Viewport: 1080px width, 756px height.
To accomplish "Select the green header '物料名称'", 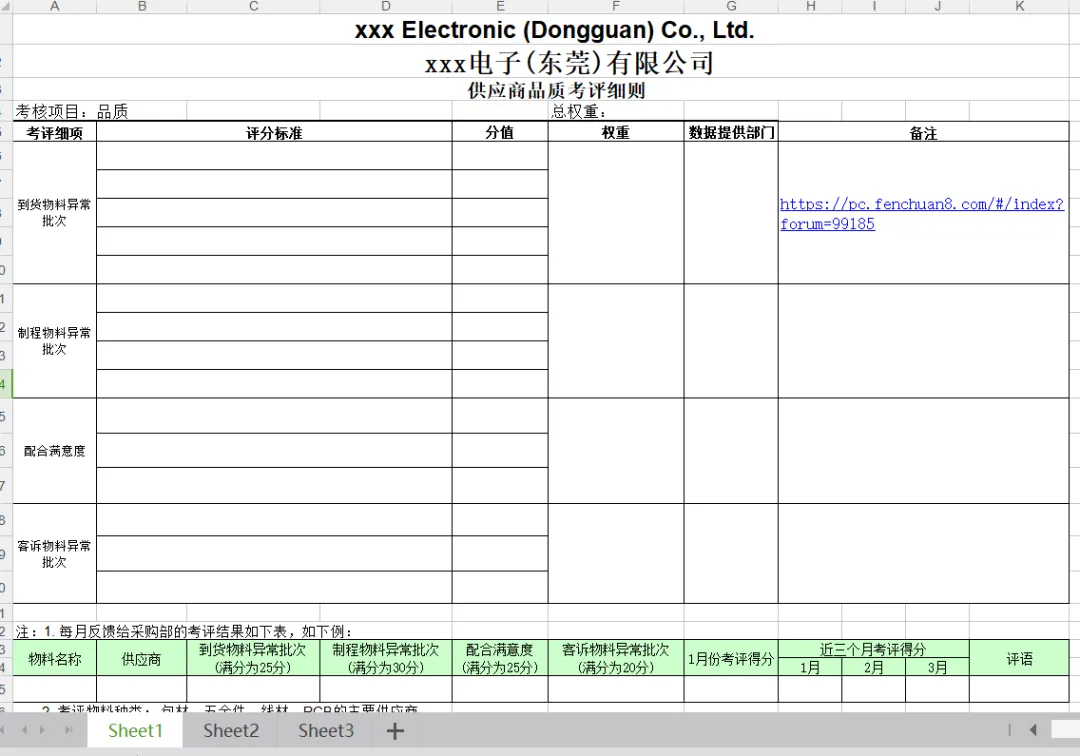I will pos(54,659).
